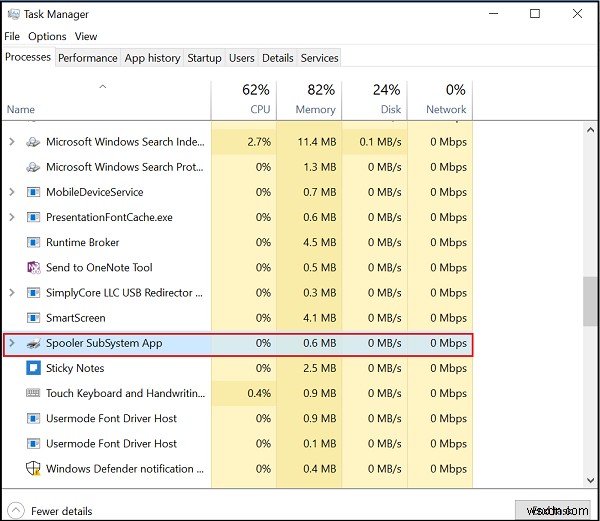Switch to the App history tab
The width and height of the screenshot is (600, 521).
152,58
